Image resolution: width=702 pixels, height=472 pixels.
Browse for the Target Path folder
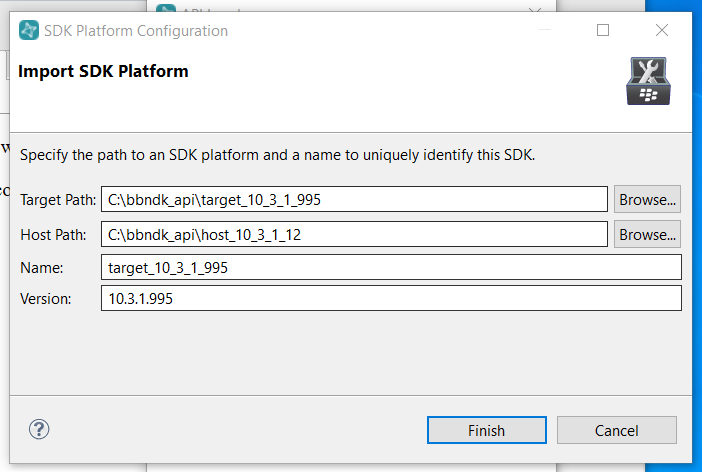point(647,199)
